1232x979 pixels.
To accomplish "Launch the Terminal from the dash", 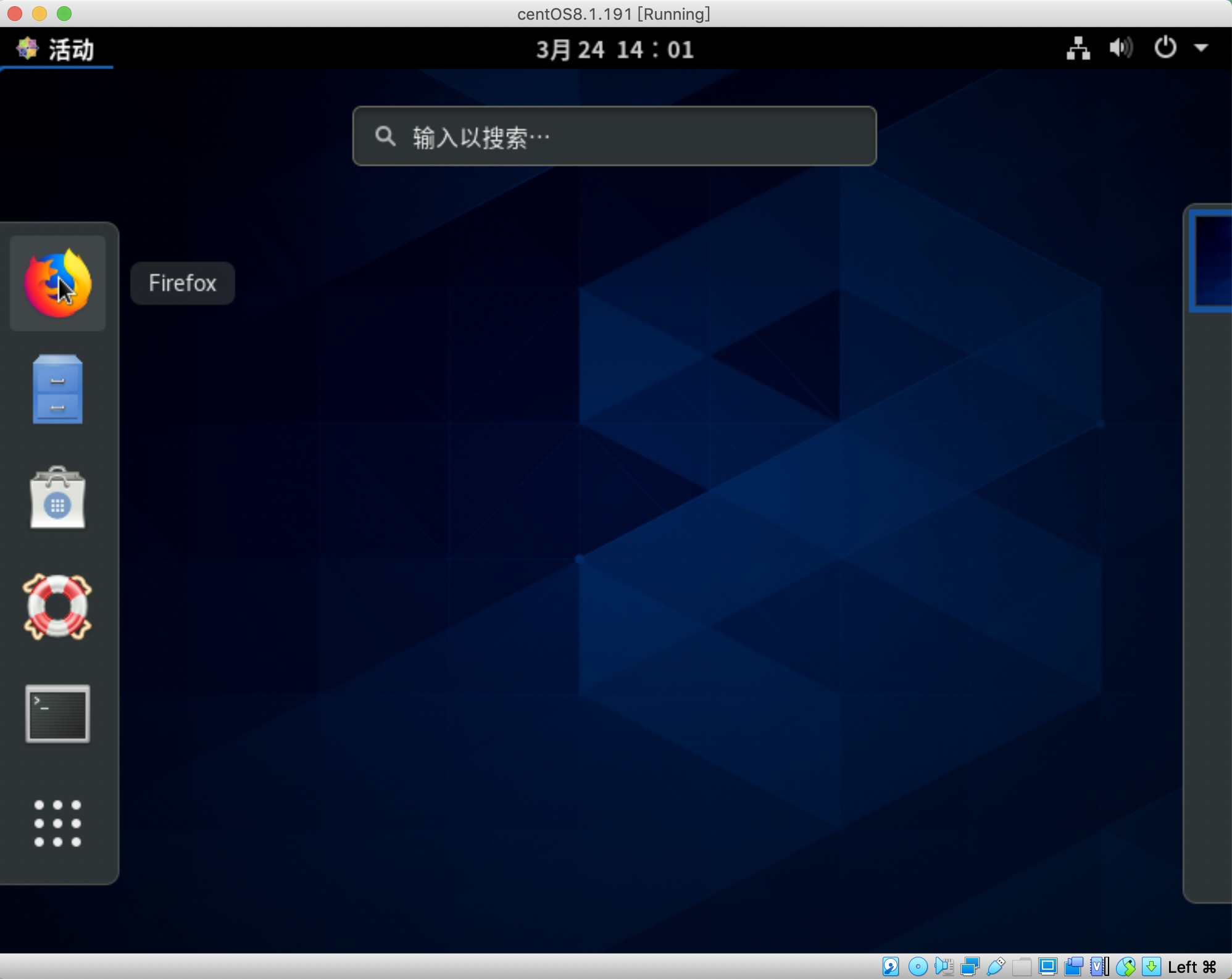I will click(57, 714).
